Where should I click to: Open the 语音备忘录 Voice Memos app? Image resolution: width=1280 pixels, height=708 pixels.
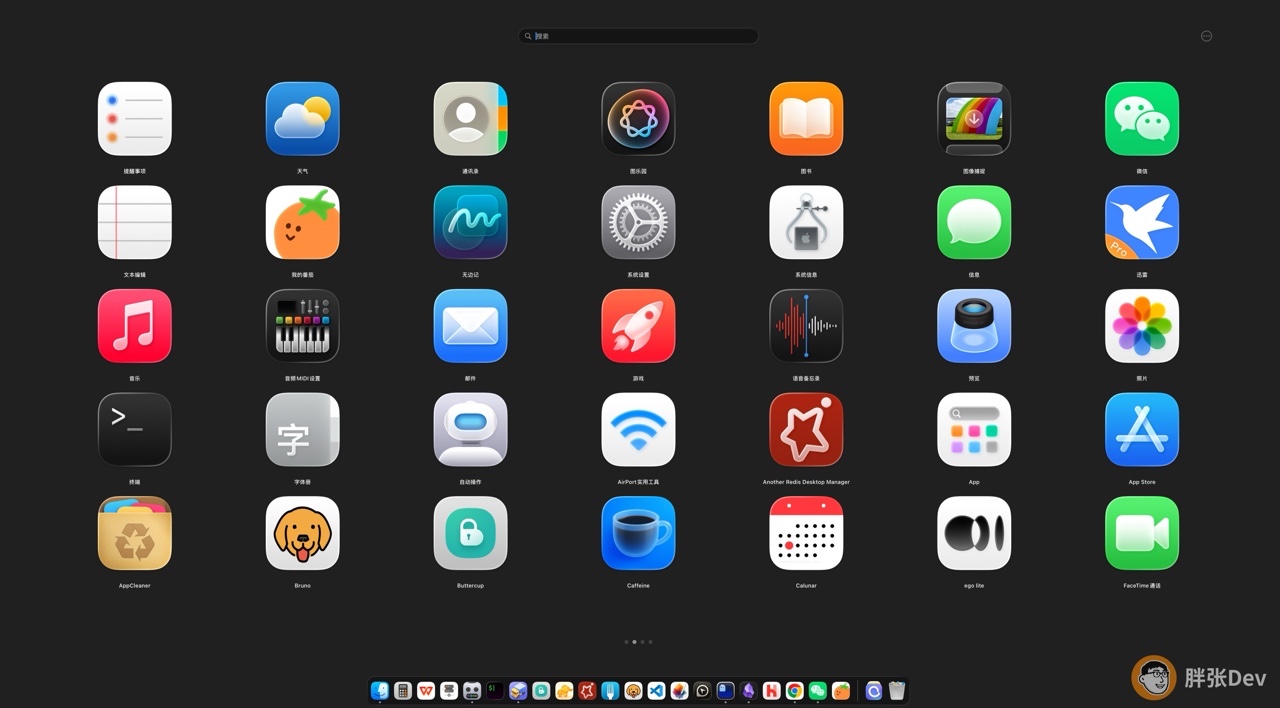click(x=806, y=326)
